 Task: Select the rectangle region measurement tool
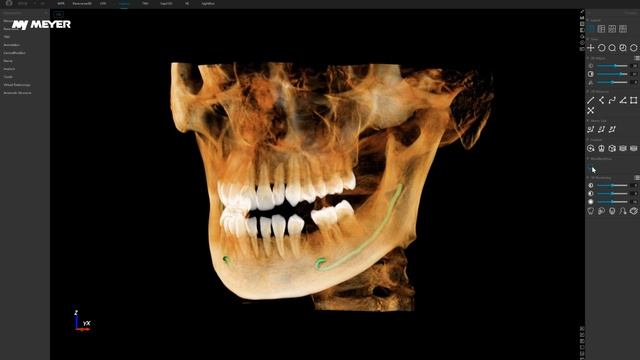[633, 100]
